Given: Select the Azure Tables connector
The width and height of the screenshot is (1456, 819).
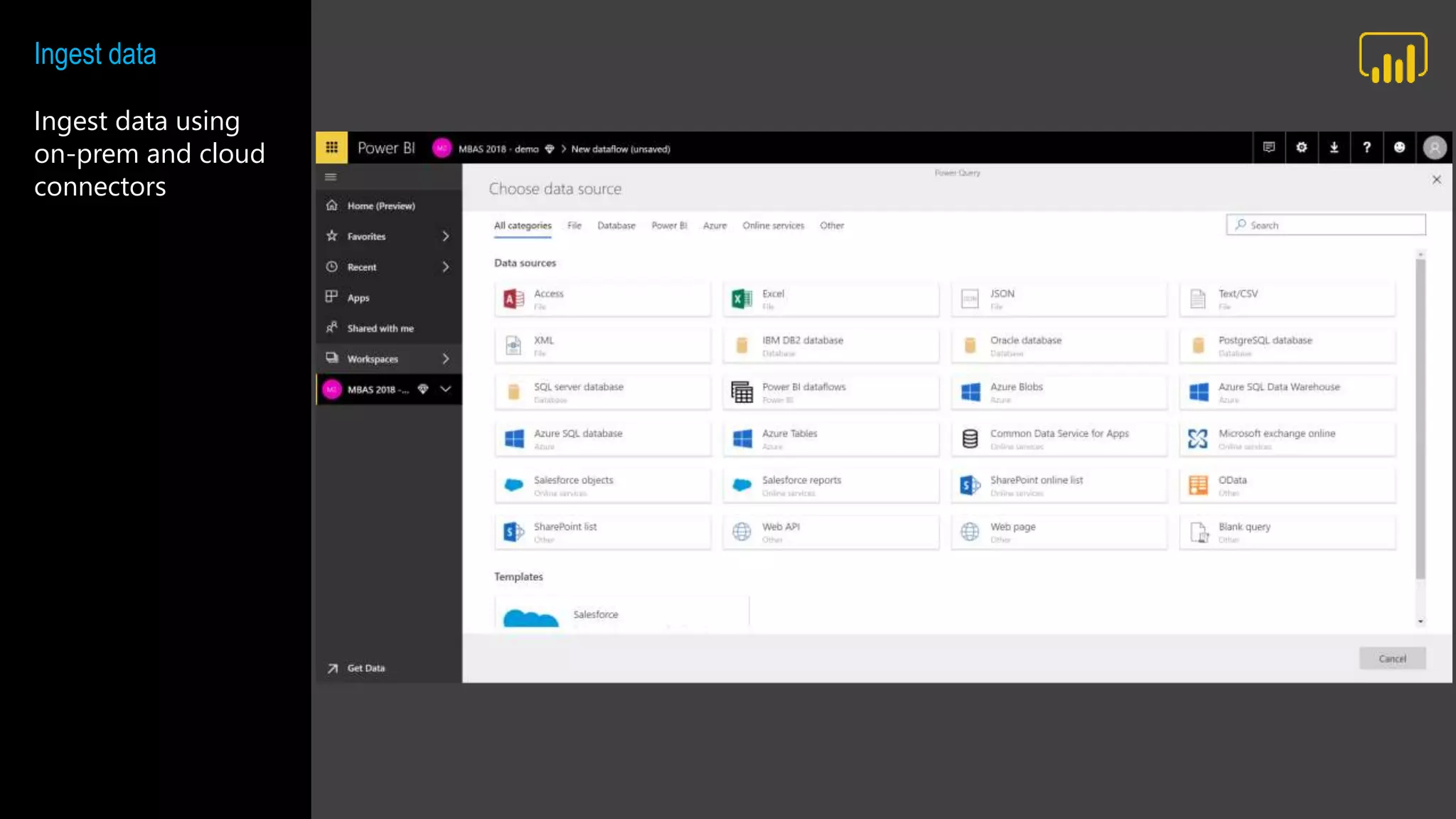Looking at the screenshot, I should click(x=831, y=439).
